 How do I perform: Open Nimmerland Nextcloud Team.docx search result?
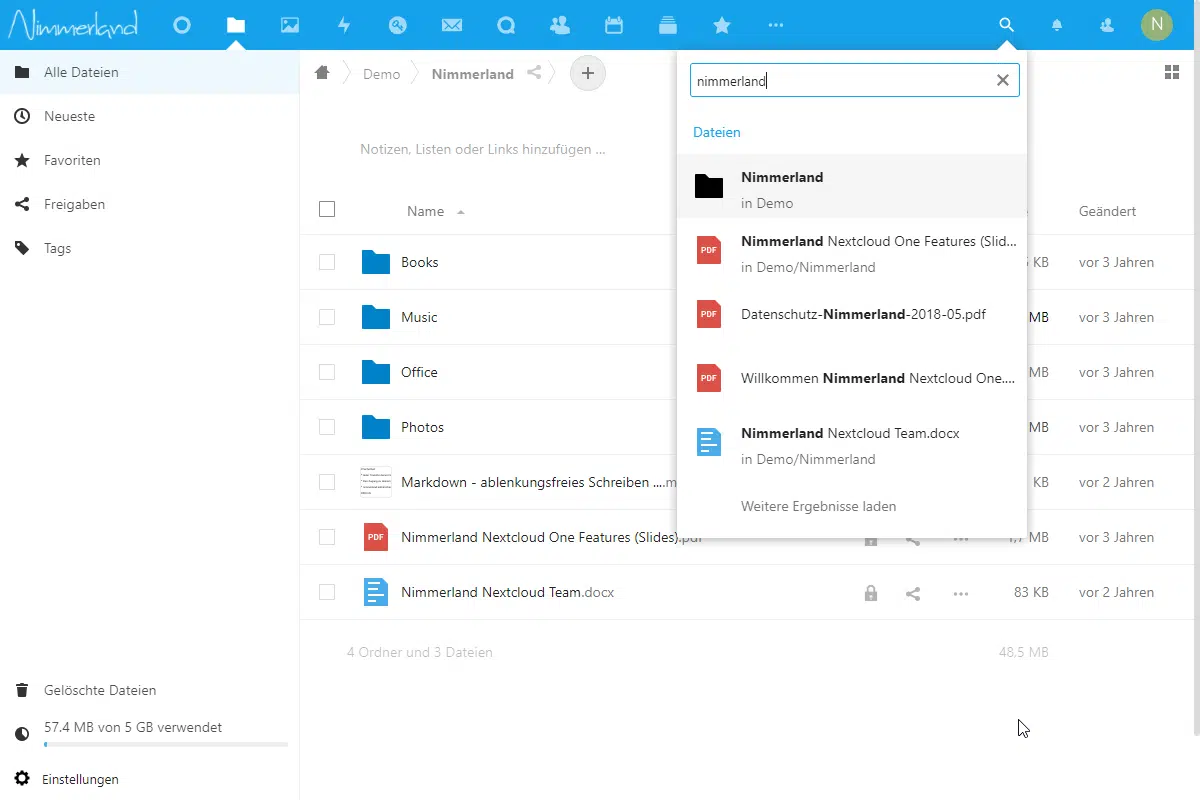[852, 443]
